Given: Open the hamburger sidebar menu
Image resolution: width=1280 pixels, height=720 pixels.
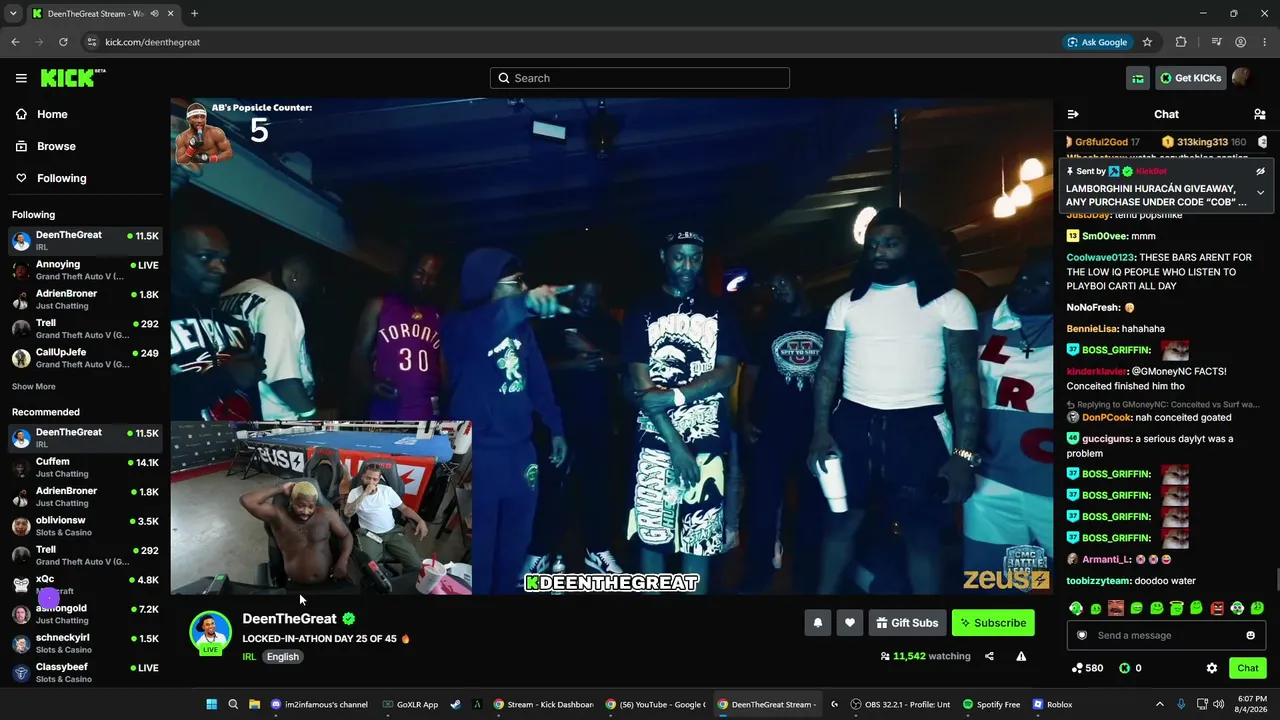Looking at the screenshot, I should 21,78.
